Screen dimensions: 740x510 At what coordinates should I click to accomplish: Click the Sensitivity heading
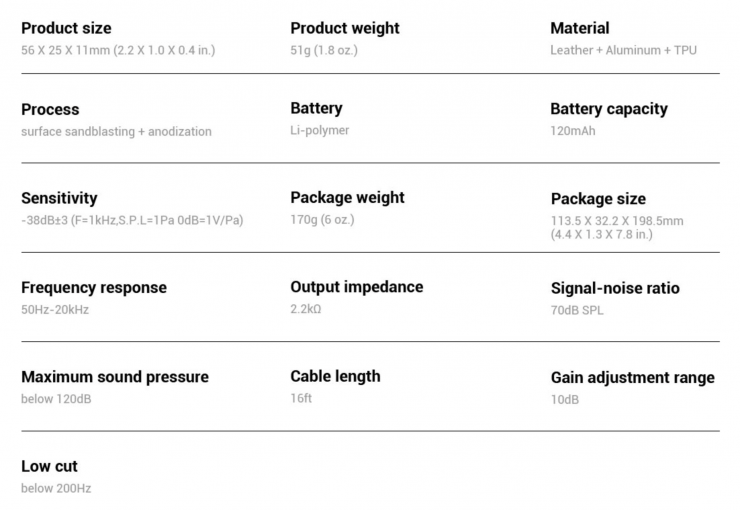coord(59,198)
